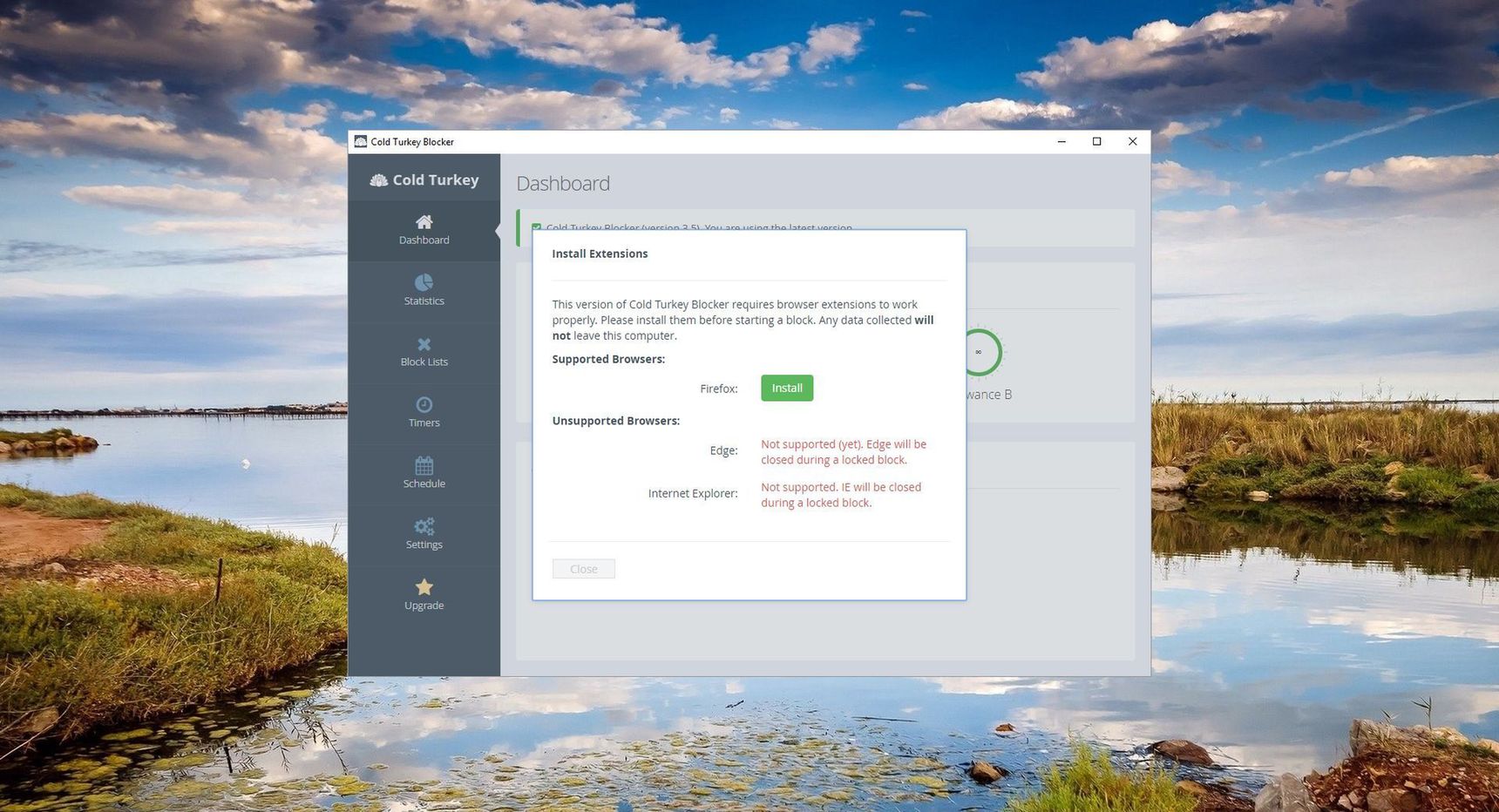This screenshot has width=1499, height=812.
Task: Maximize the Cold Turkey Blocker window
Action: point(1096,141)
